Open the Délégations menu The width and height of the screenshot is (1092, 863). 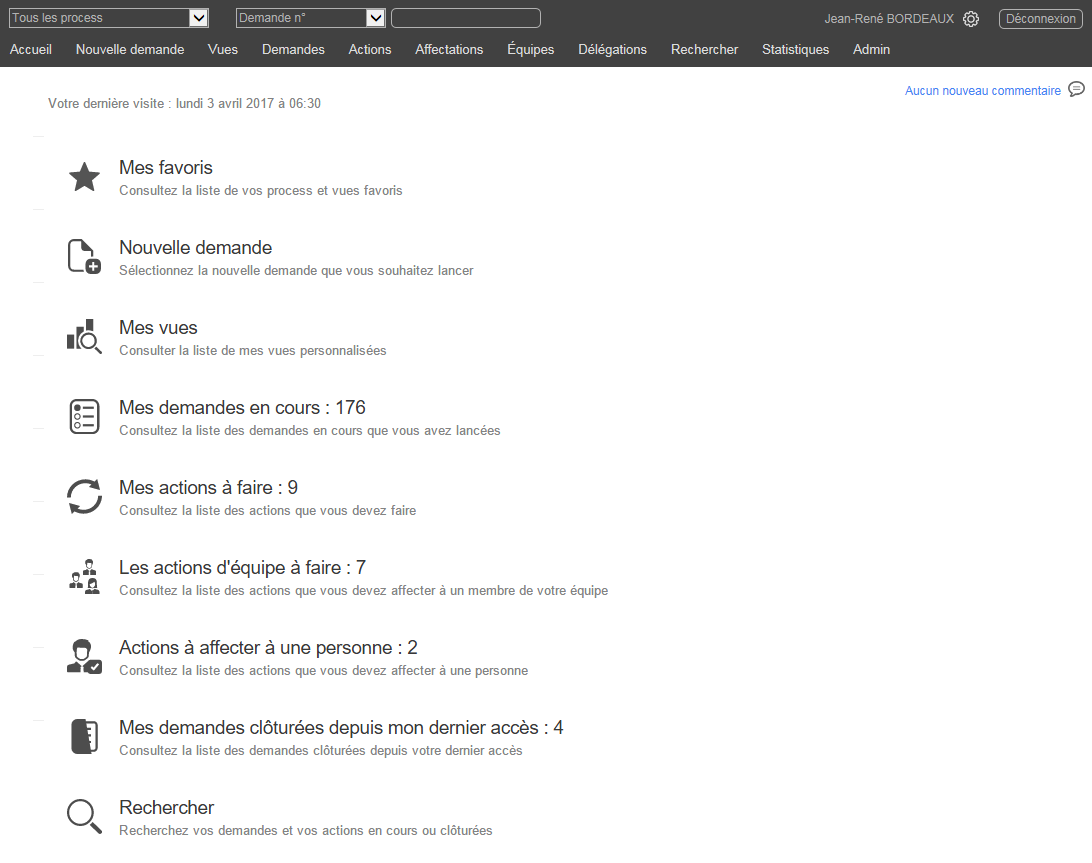pos(612,49)
